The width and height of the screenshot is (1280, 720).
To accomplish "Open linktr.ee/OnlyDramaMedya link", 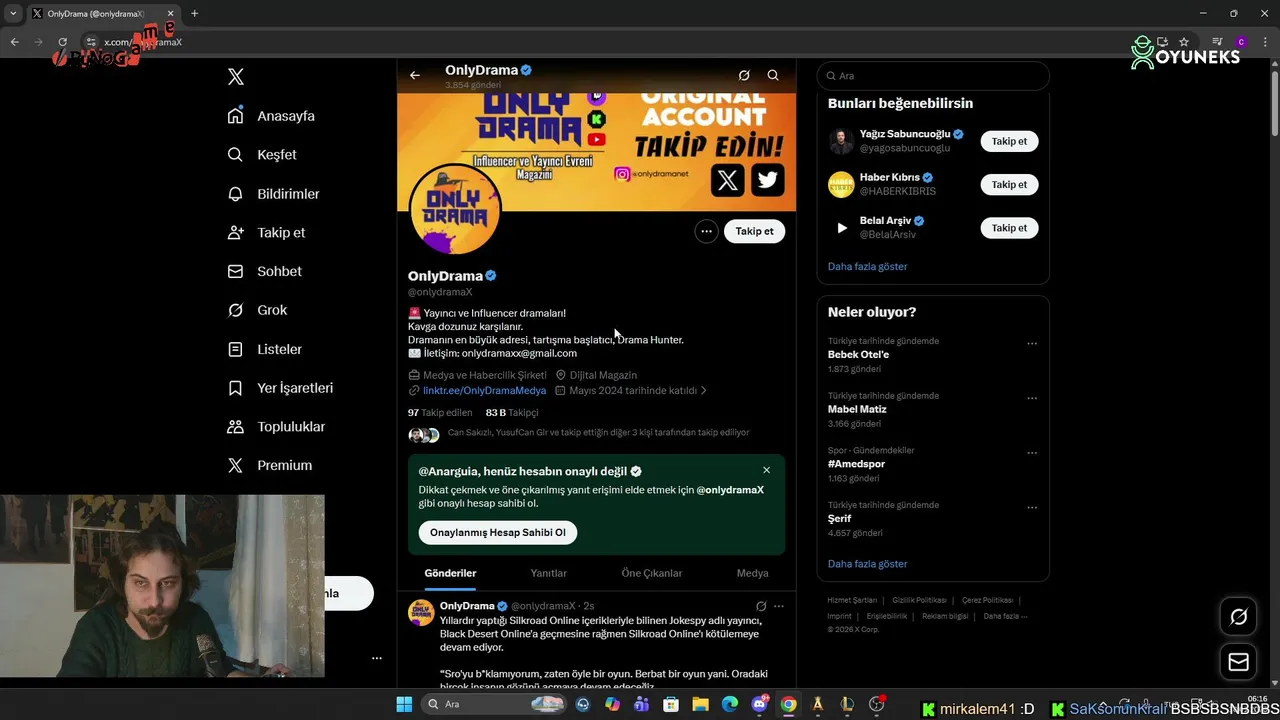I will [x=484, y=391].
